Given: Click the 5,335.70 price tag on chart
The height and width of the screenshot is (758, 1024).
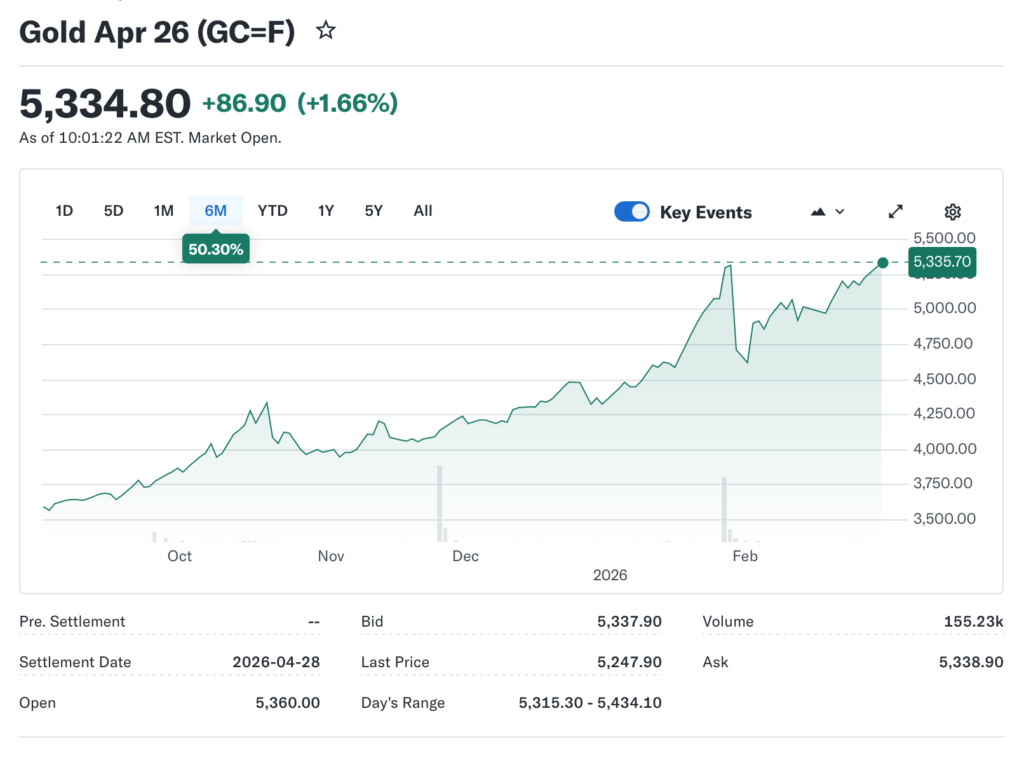Looking at the screenshot, I should 941,262.
